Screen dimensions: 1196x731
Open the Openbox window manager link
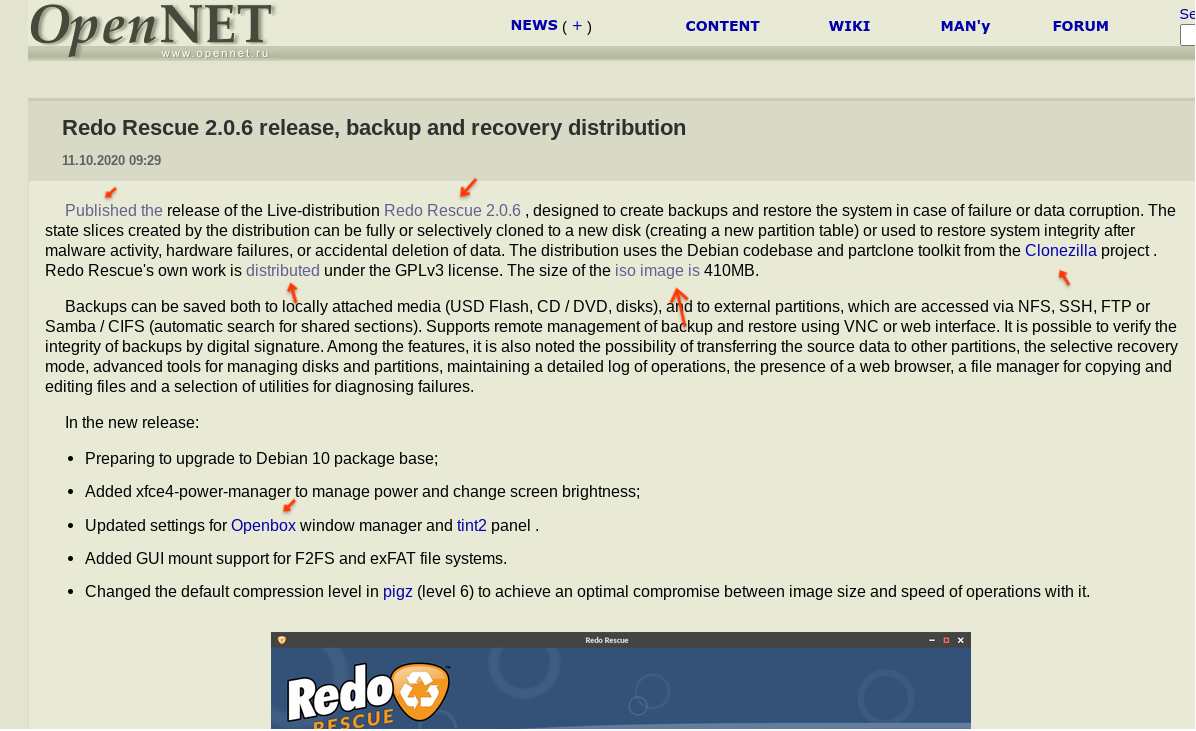(263, 525)
